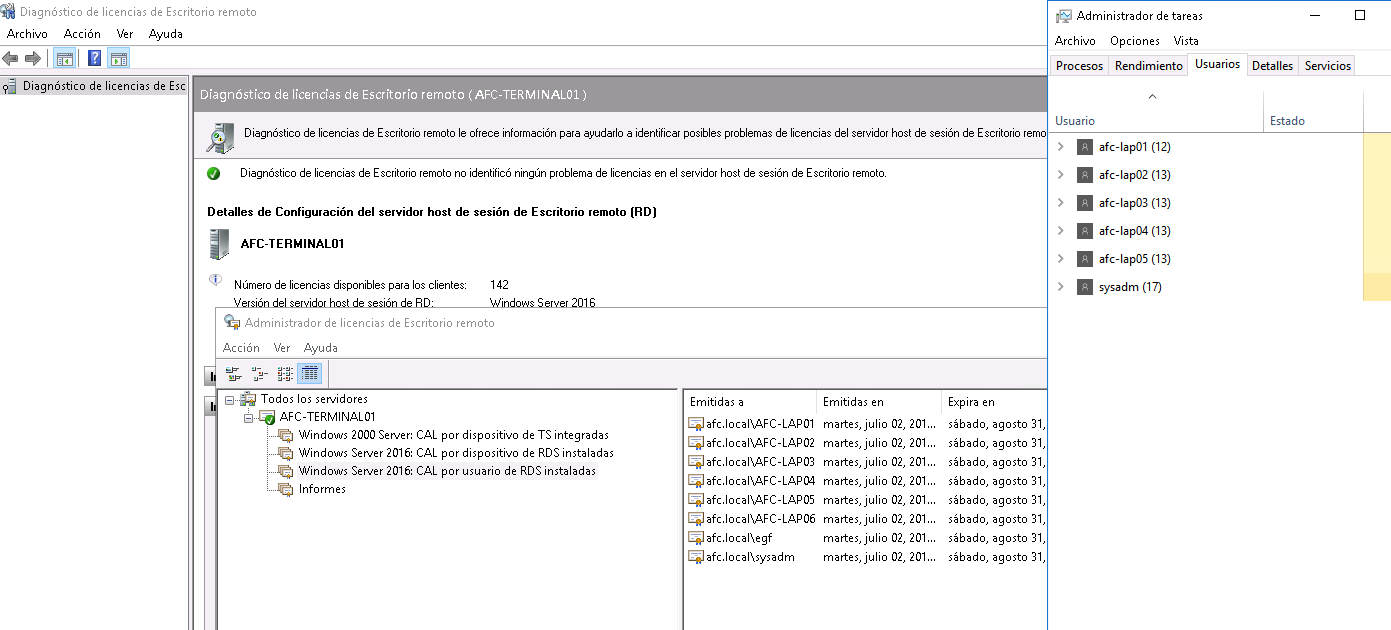Expand the afc-lap01 user entry
Image resolution: width=1391 pixels, height=630 pixels.
point(1061,147)
